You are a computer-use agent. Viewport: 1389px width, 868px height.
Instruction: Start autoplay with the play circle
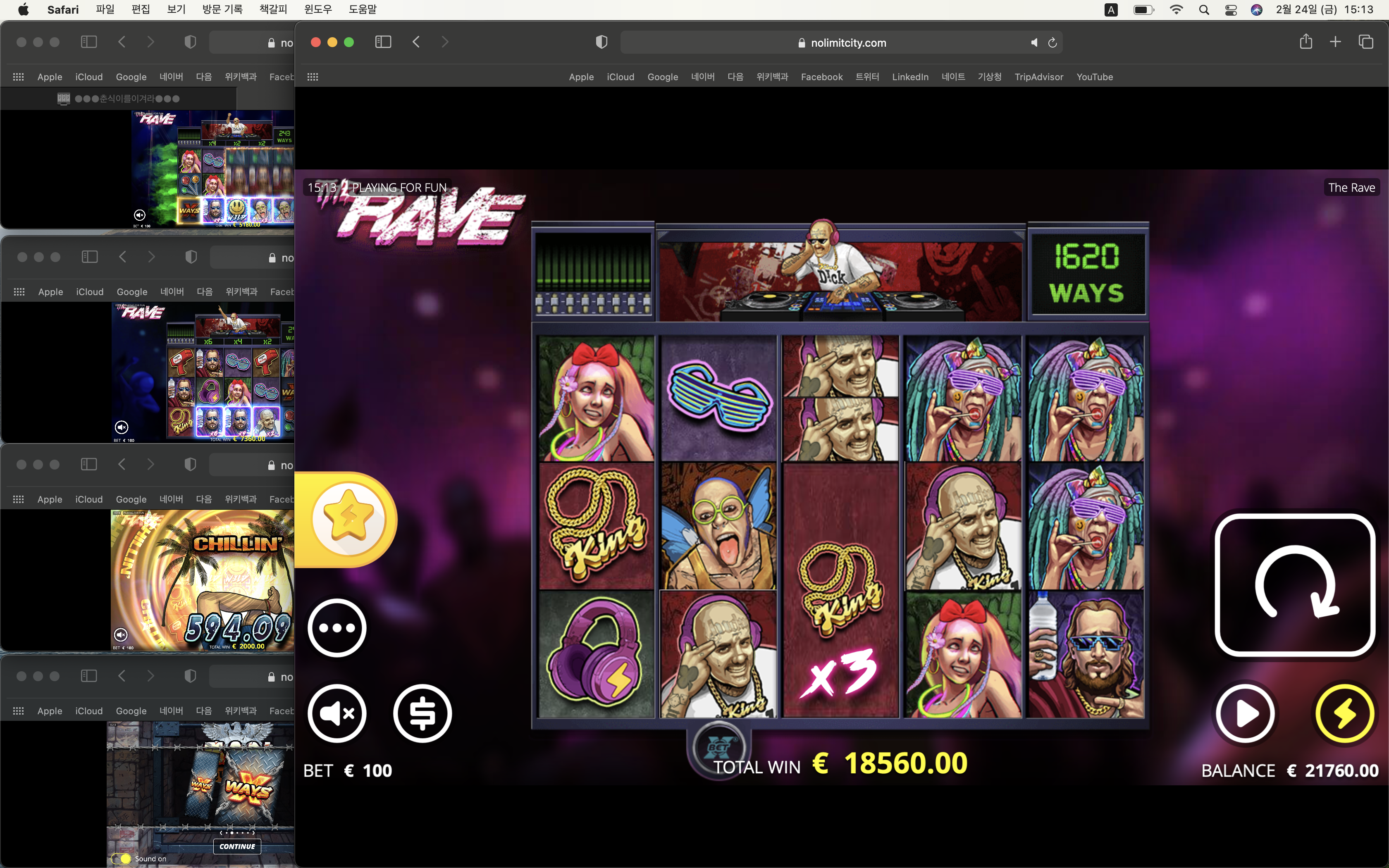coord(1245,713)
